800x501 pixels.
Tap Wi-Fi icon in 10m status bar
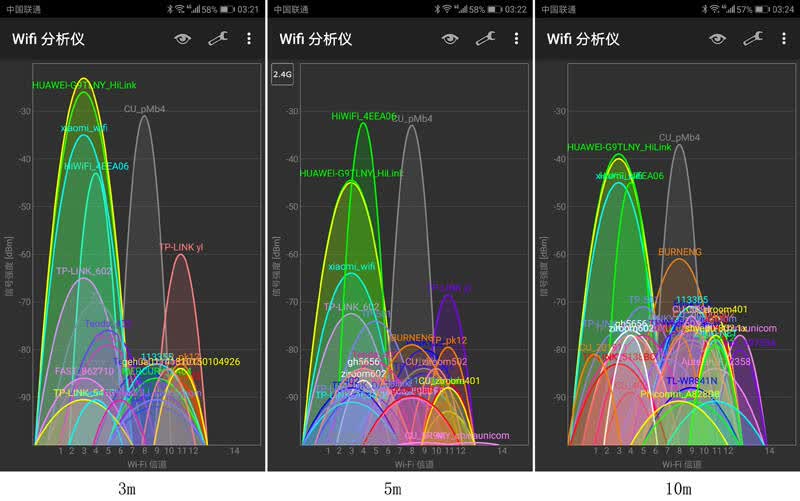714,9
